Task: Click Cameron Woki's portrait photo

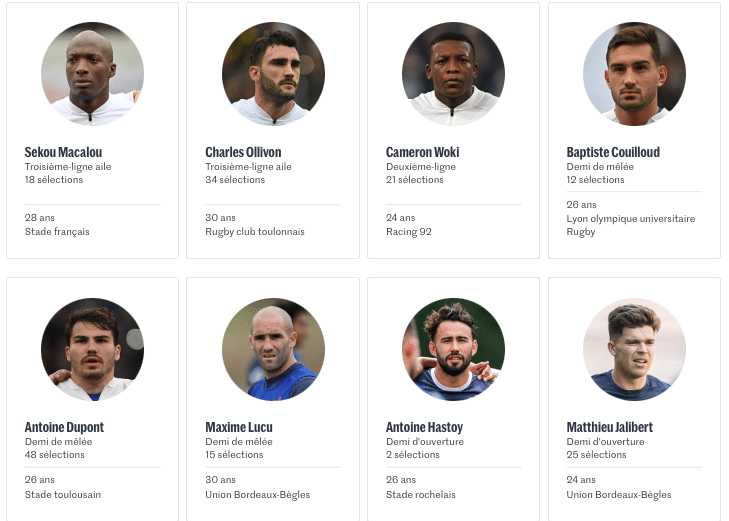Action: [453, 74]
